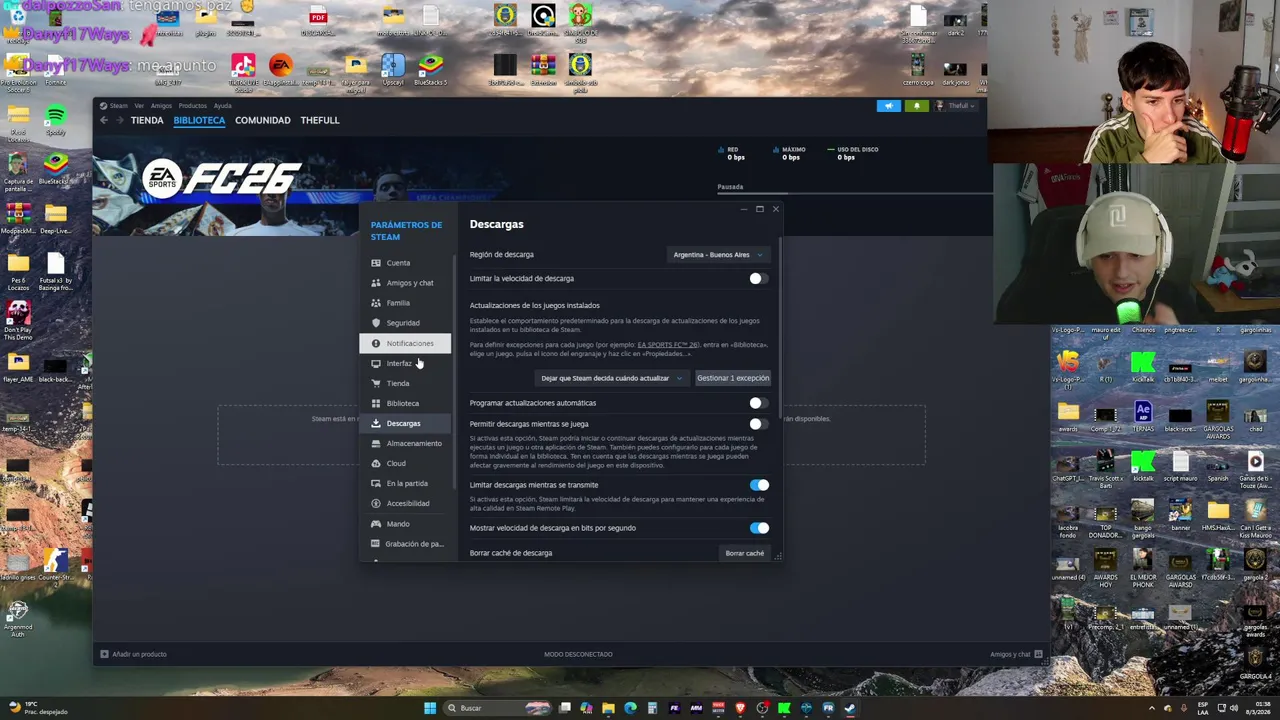Select the Familia settings section
The width and height of the screenshot is (1280, 720).
[404, 303]
